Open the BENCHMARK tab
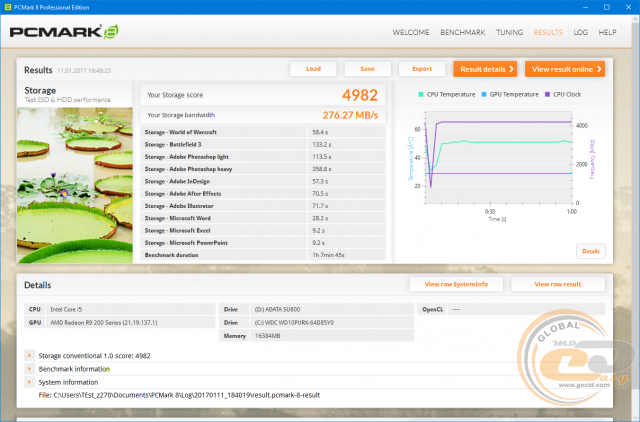The image size is (640, 422). 462,32
